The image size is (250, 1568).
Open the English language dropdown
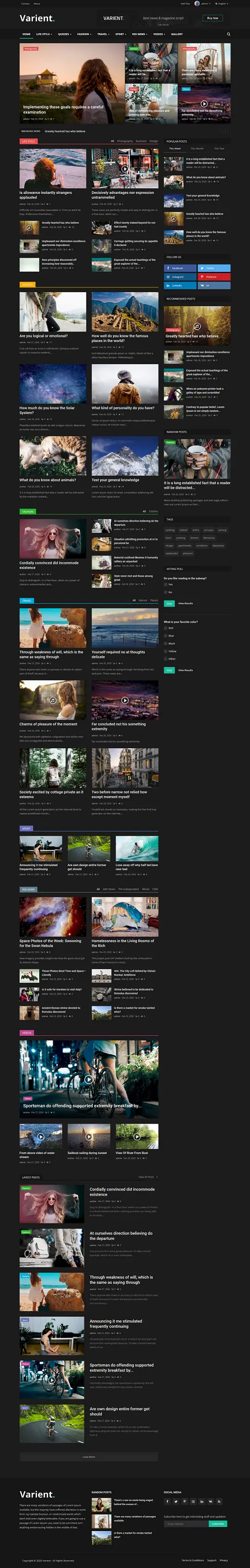pos(222,3)
